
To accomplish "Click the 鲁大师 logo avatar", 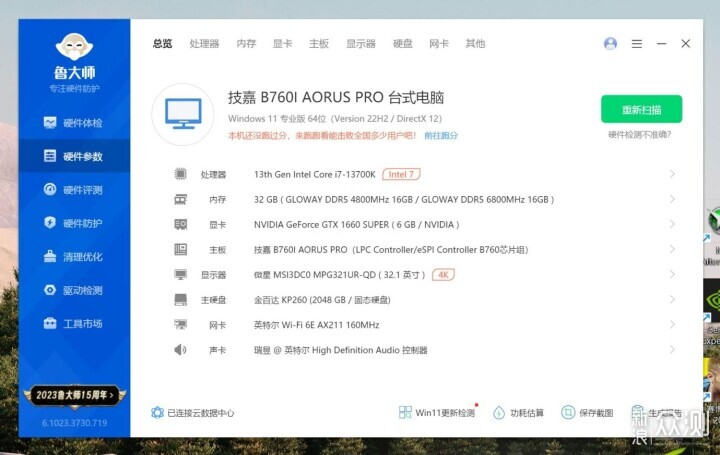I will point(74,46).
